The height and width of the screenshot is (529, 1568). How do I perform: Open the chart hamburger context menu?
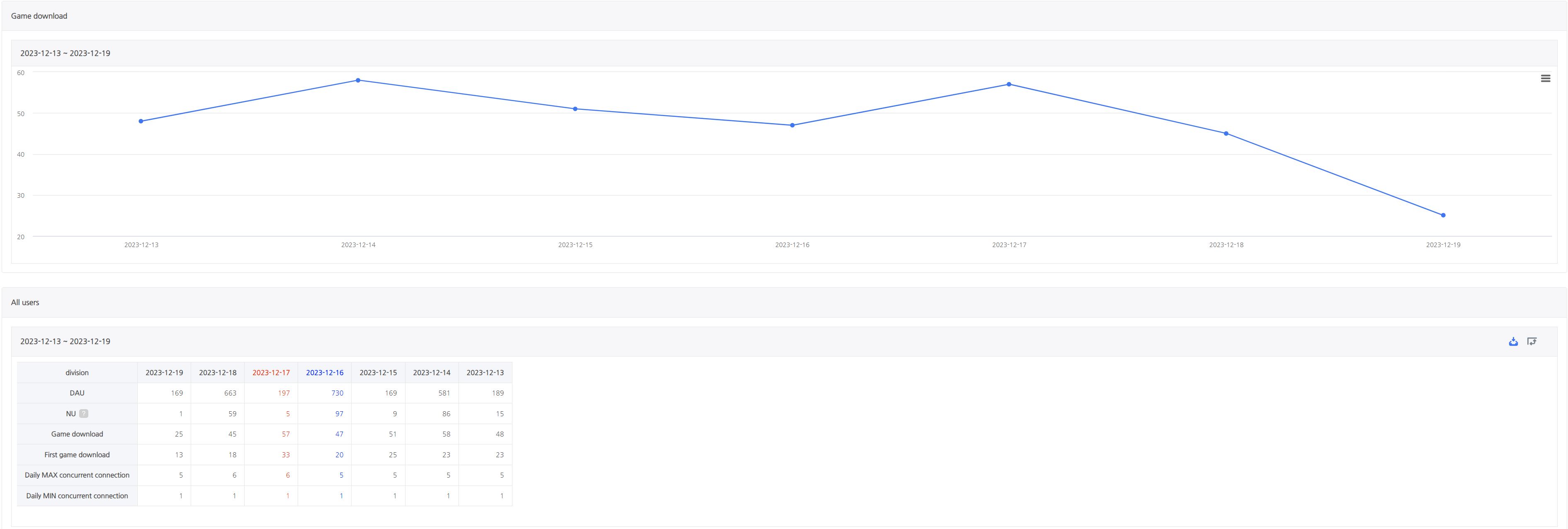[1545, 78]
